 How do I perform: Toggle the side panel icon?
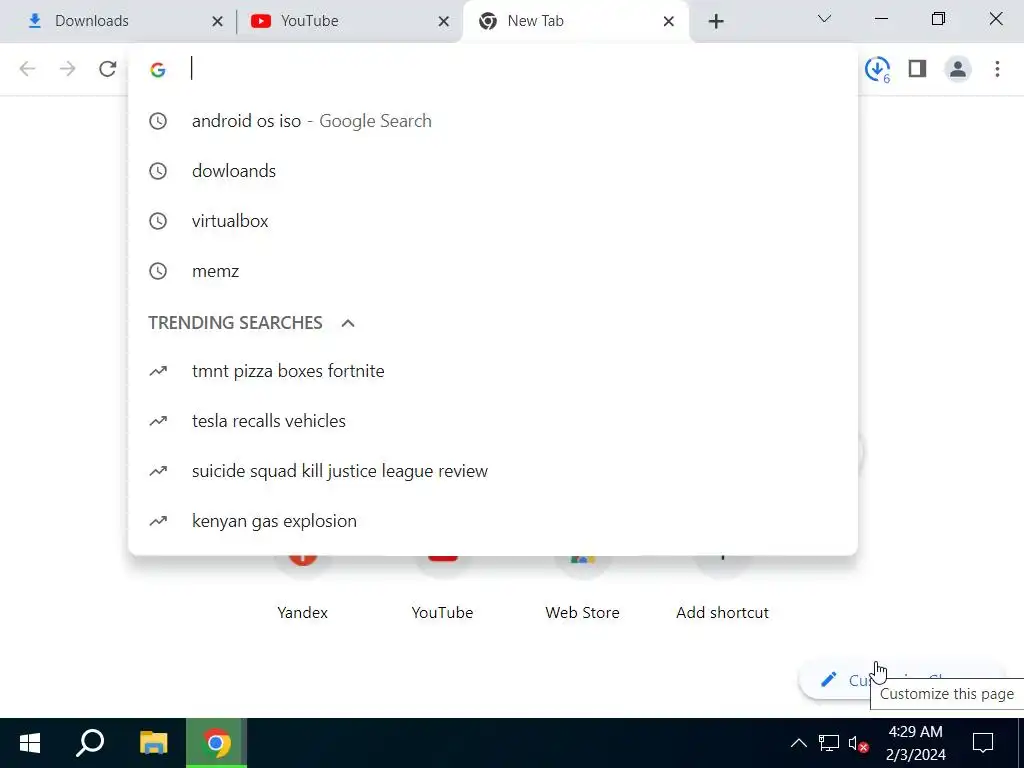(918, 69)
